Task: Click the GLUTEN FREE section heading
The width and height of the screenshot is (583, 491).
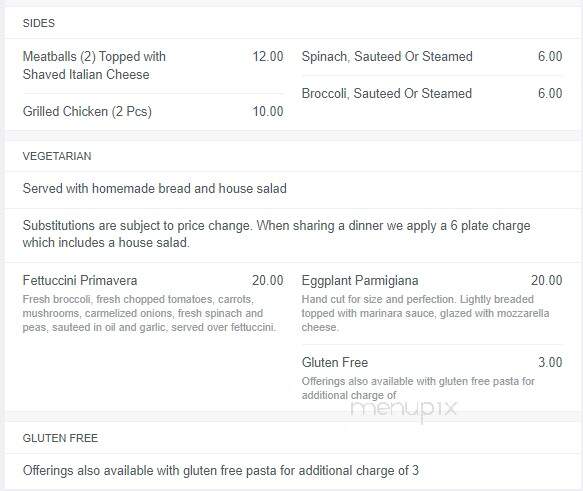Action: click(x=60, y=438)
